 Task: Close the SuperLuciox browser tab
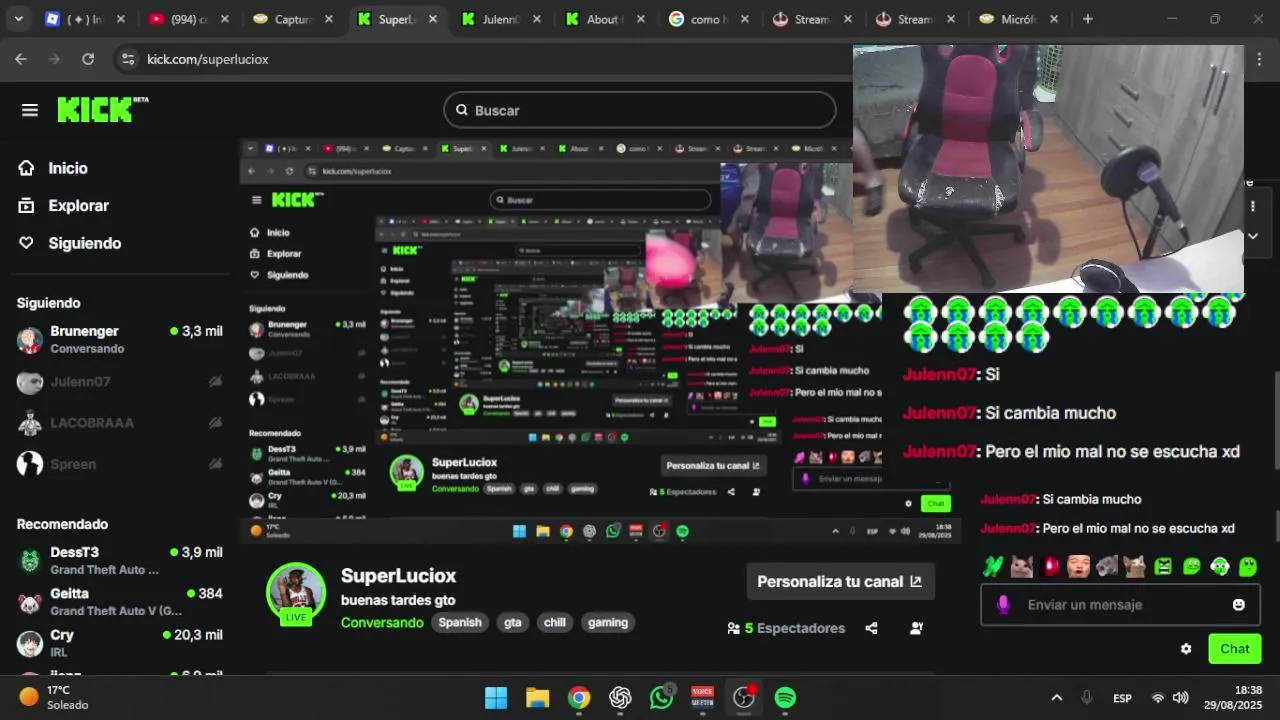click(x=433, y=19)
